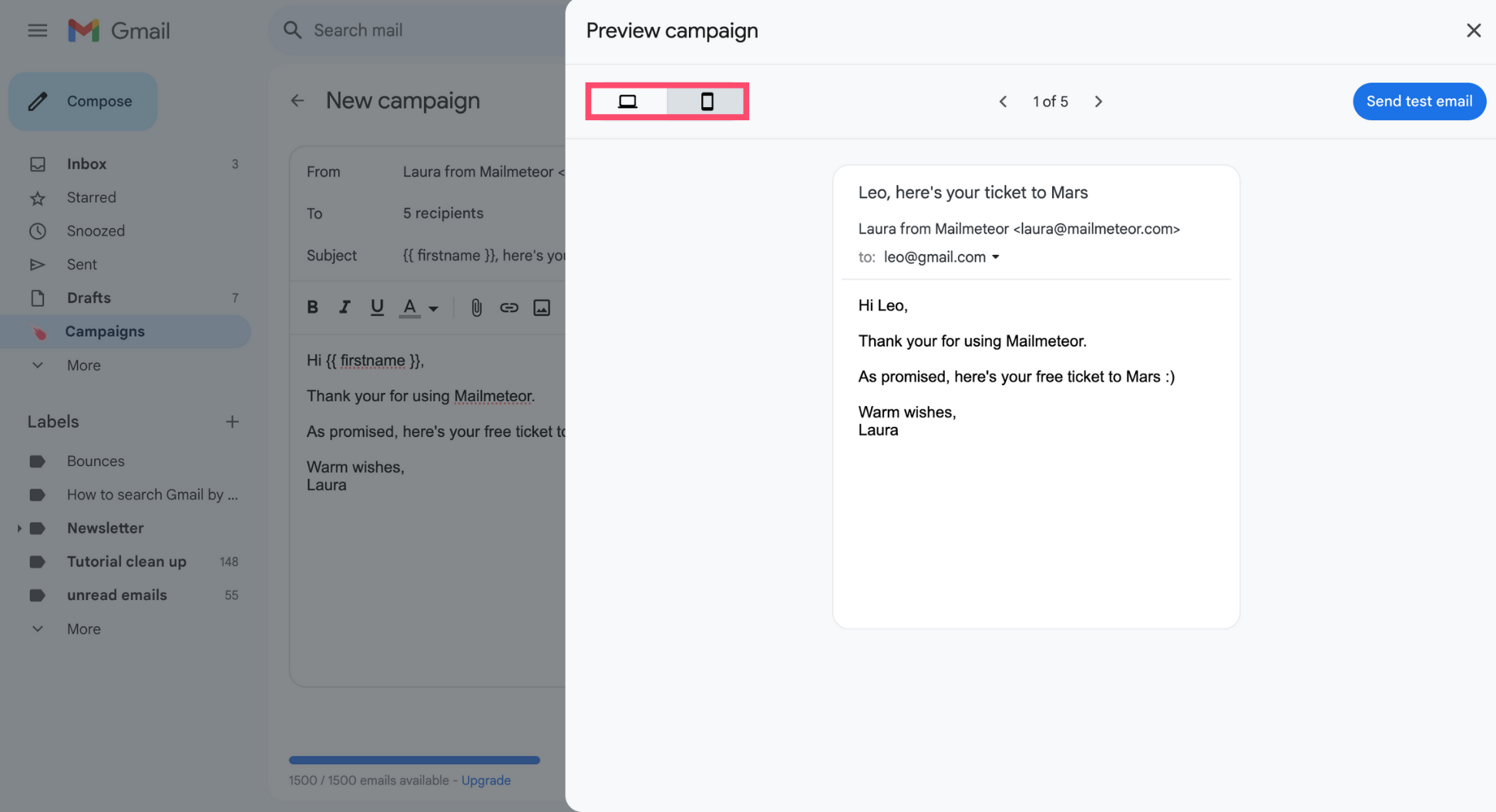Click the Drafts page icon

coord(37,298)
